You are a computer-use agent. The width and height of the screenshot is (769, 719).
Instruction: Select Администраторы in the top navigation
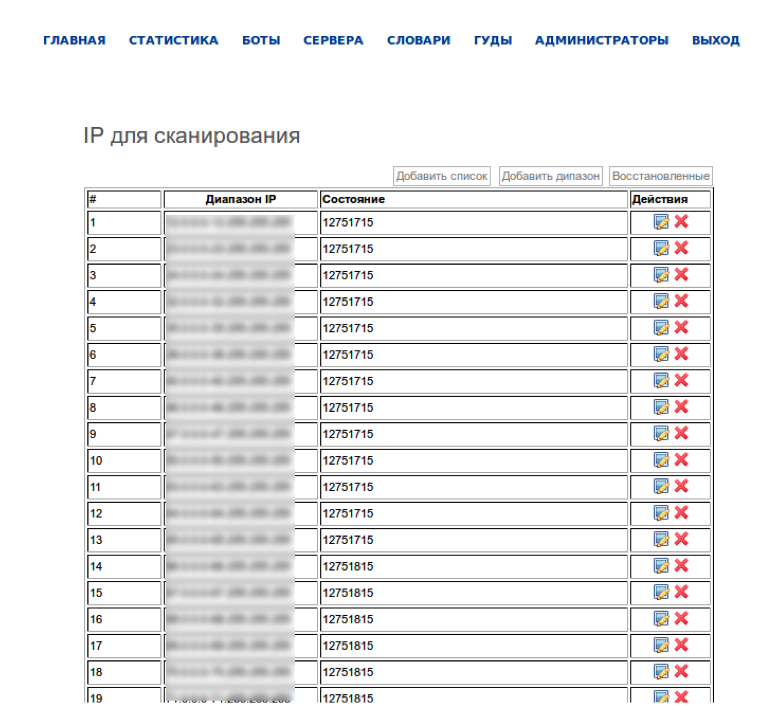coord(601,41)
